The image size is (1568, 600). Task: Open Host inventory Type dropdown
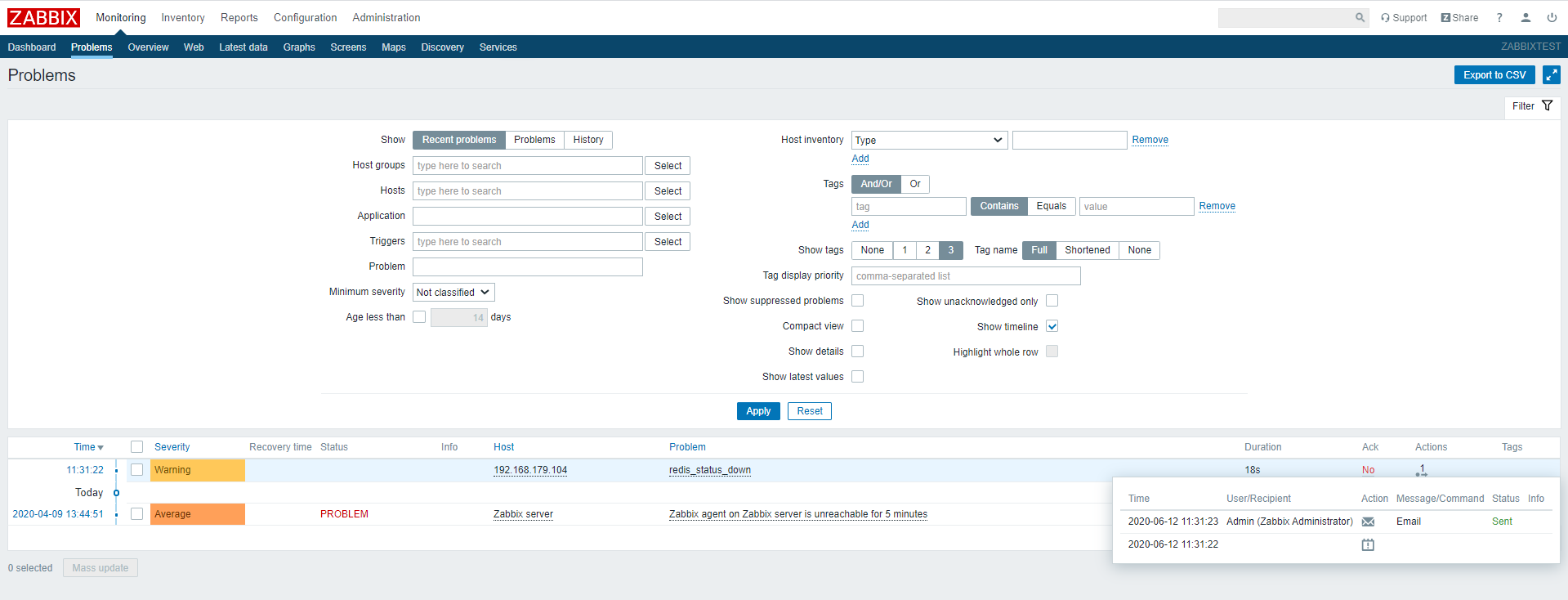[x=929, y=140]
